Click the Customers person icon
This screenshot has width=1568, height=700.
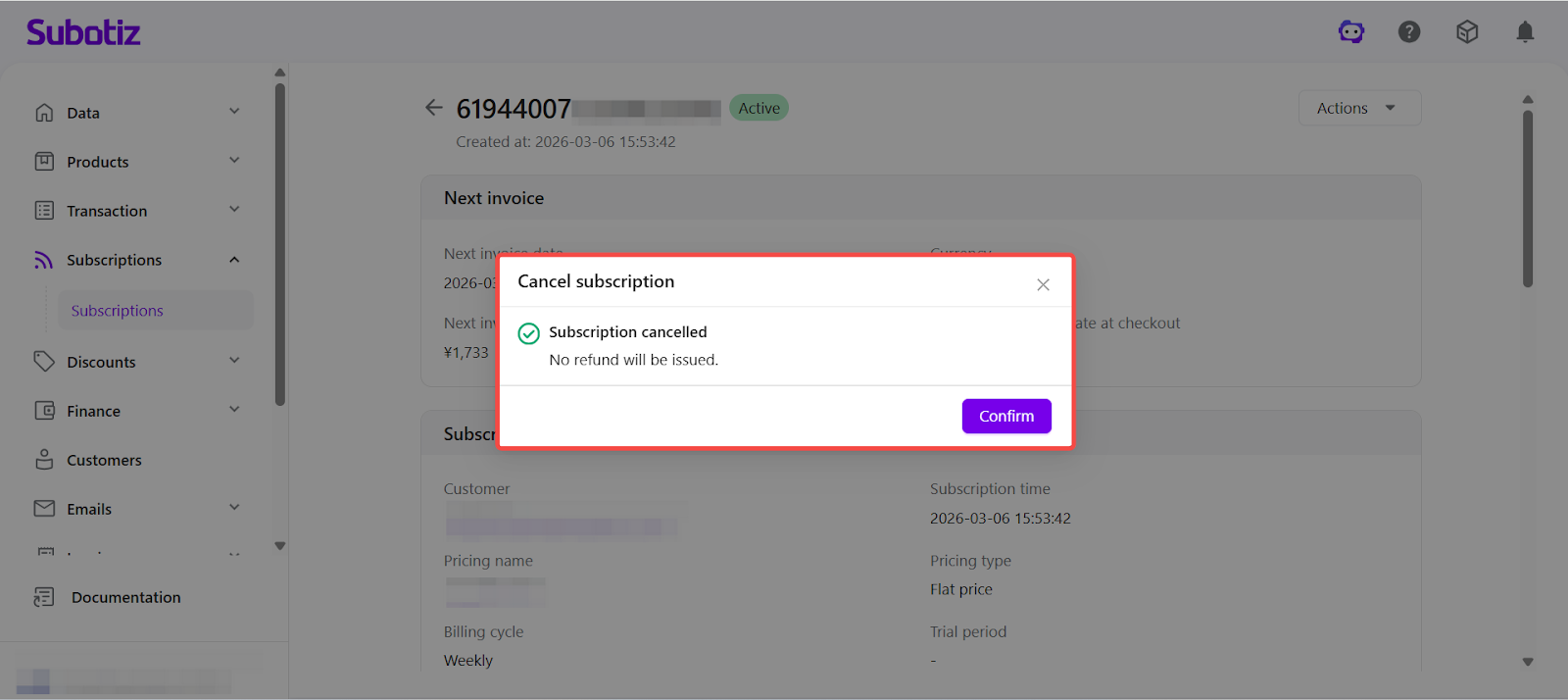44,460
